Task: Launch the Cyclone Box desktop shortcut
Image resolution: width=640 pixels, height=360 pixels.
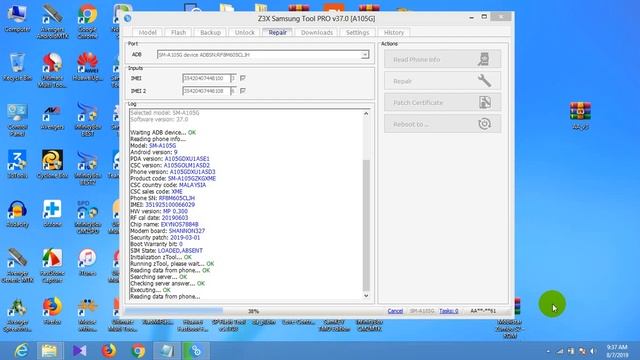Action: click(52, 164)
